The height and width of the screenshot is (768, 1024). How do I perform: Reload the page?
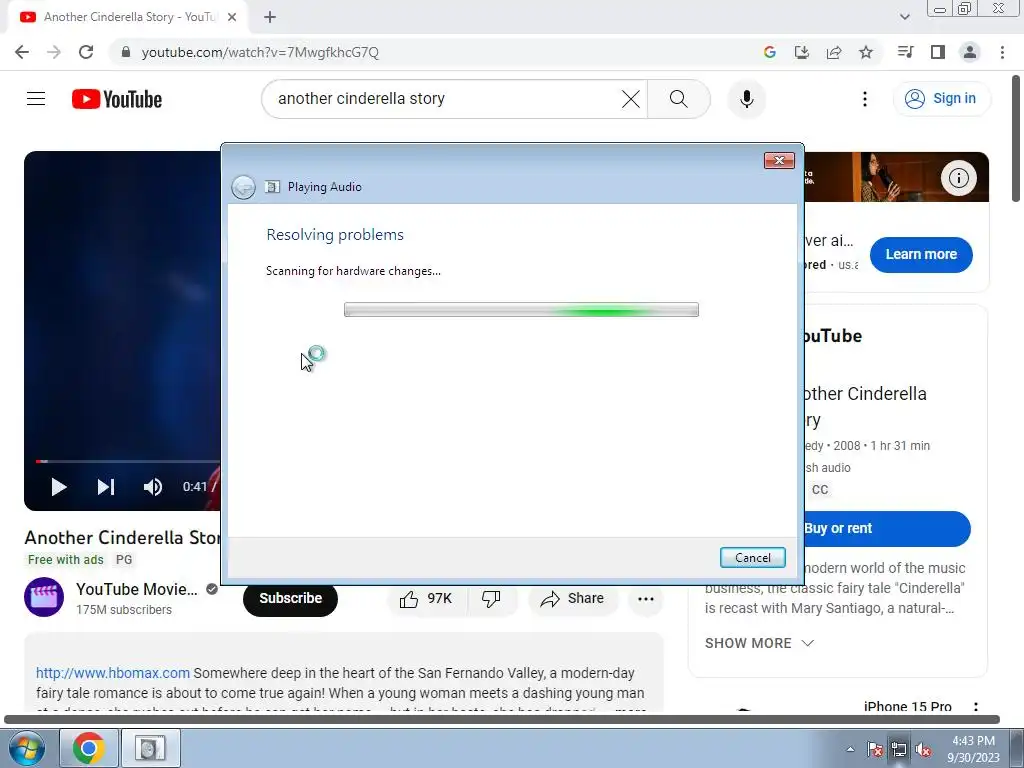click(86, 52)
